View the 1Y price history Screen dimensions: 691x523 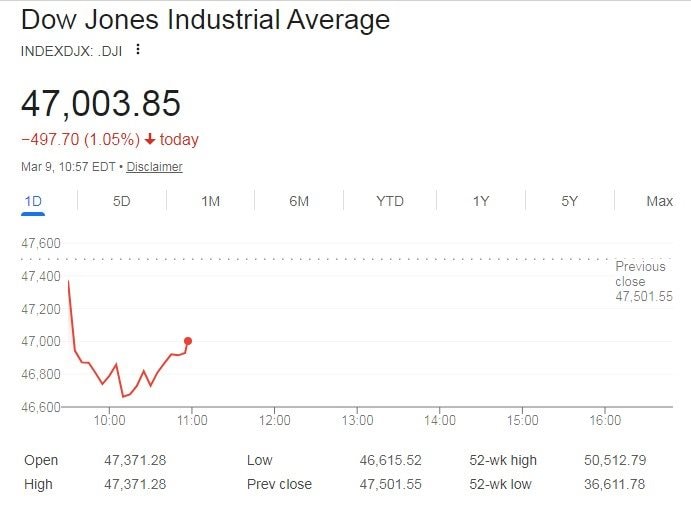point(481,201)
